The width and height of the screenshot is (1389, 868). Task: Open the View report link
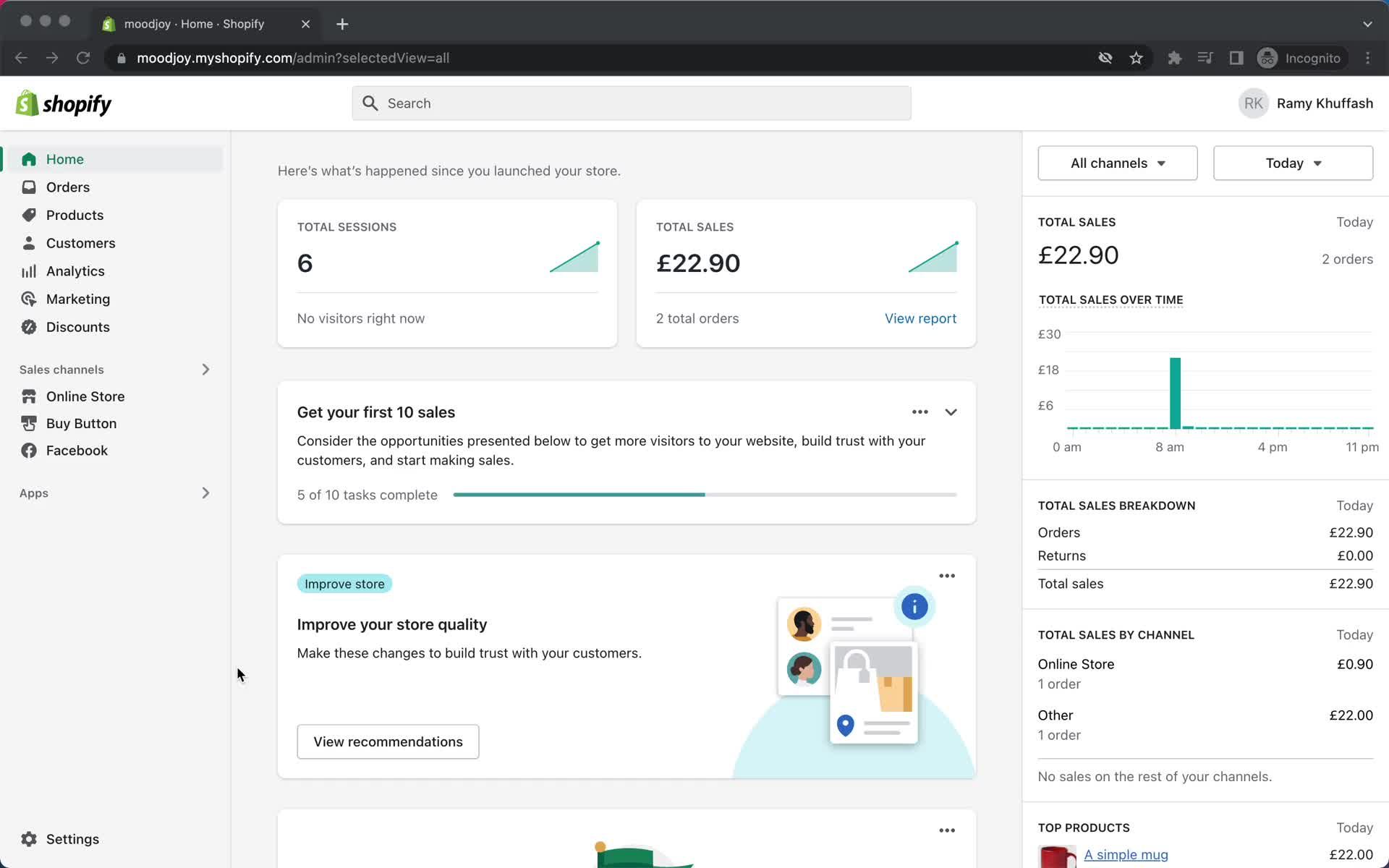click(x=919, y=318)
